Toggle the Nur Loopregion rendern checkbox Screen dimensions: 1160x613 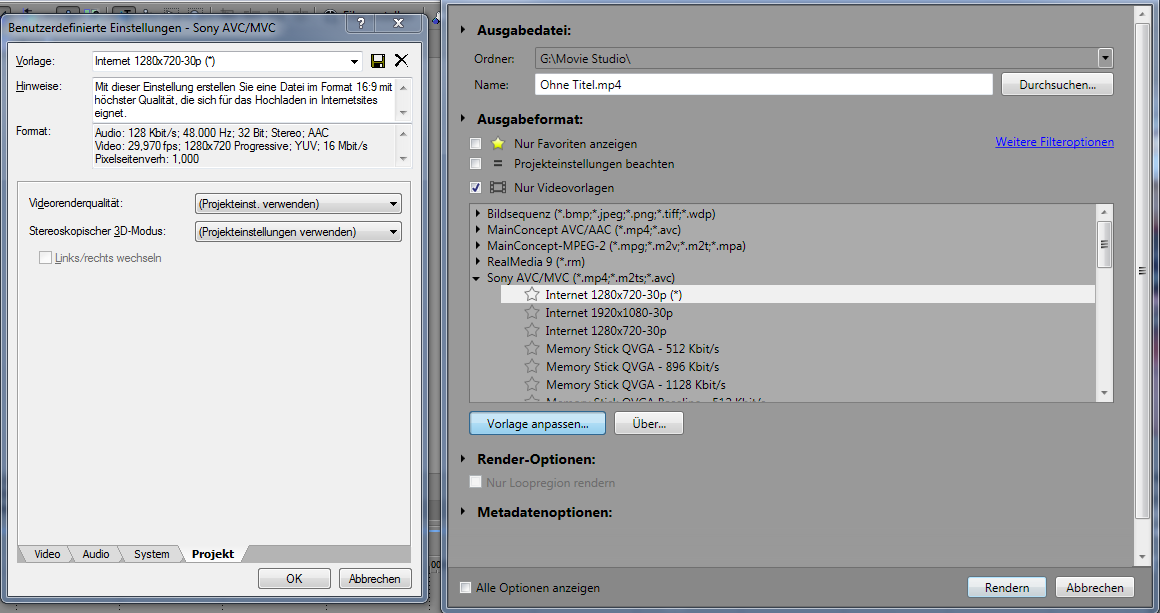(x=476, y=482)
